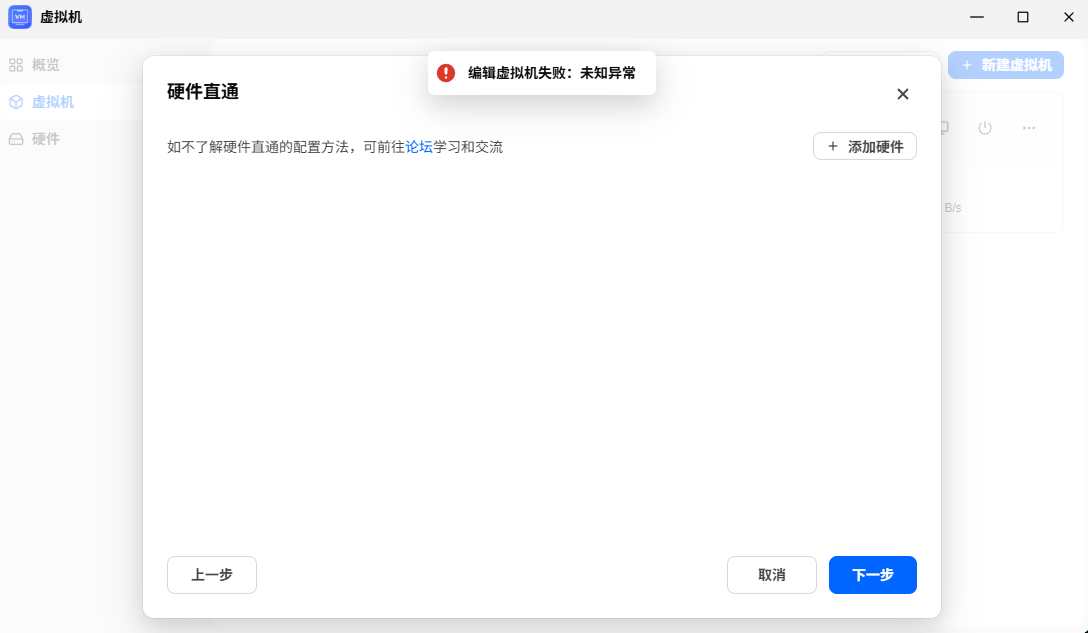Click the blue VM app logo in title bar
Image resolution: width=1088 pixels, height=633 pixels.
[x=19, y=17]
